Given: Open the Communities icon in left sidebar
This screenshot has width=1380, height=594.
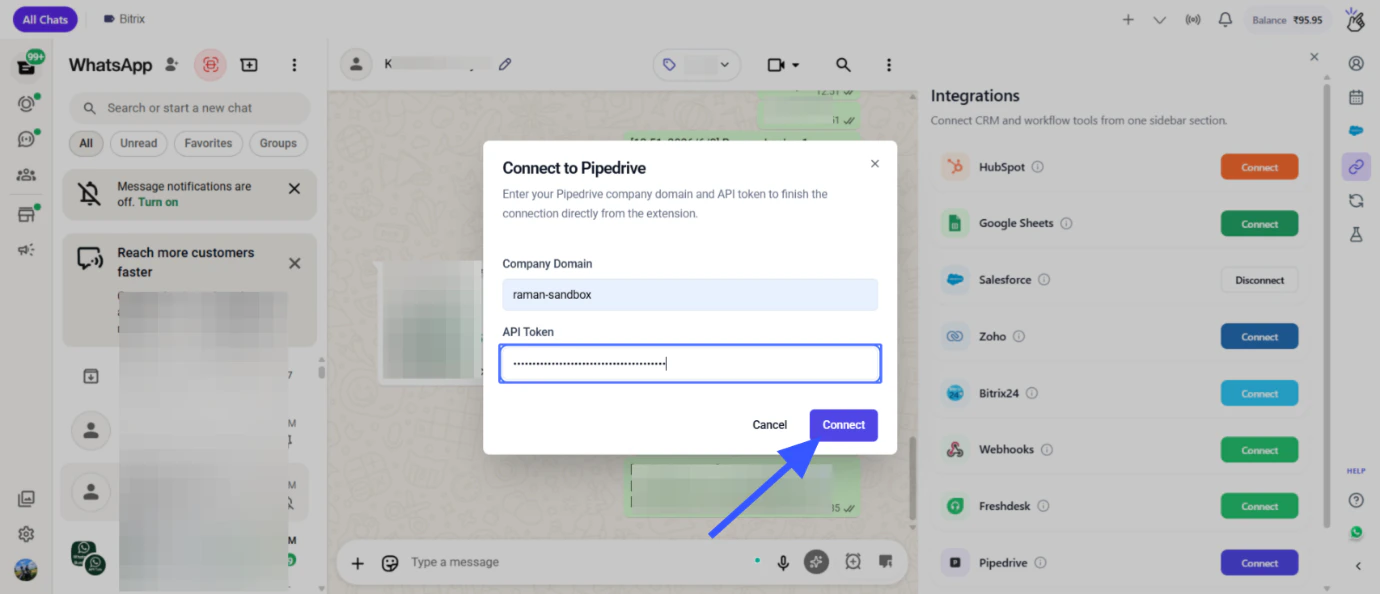Looking at the screenshot, I should [x=27, y=175].
